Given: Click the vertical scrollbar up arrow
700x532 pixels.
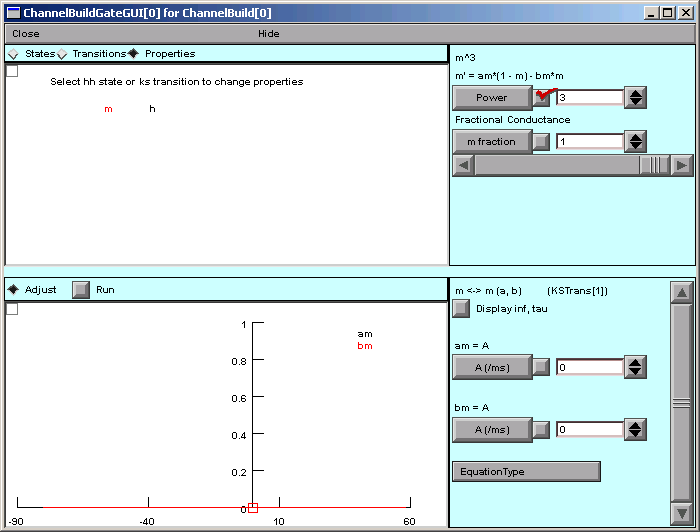Looking at the screenshot, I should pyautogui.click(x=681, y=292).
